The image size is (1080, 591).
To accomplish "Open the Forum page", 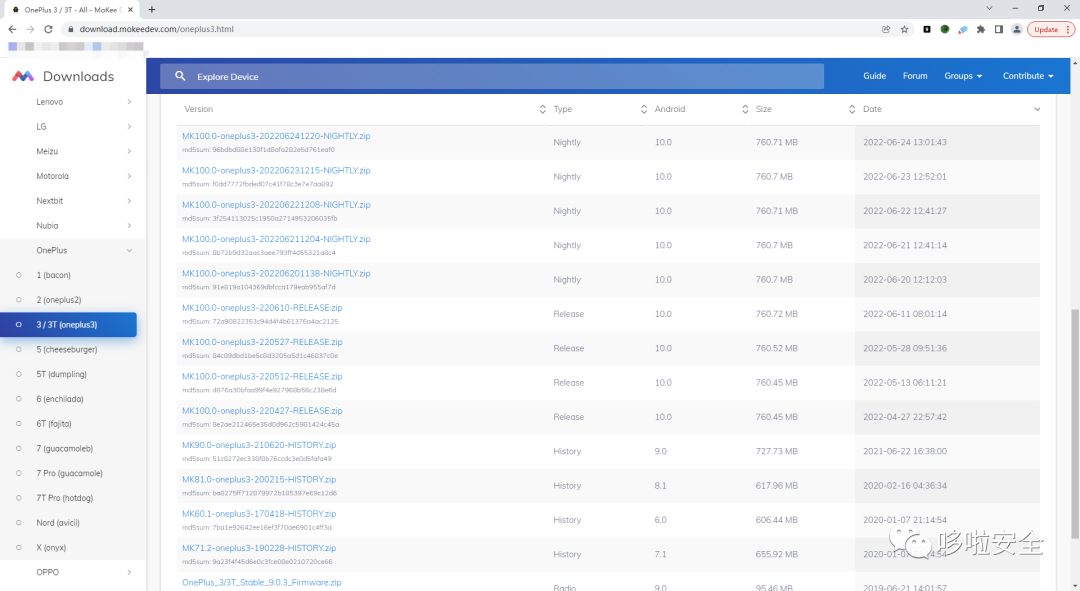I will coord(915,76).
